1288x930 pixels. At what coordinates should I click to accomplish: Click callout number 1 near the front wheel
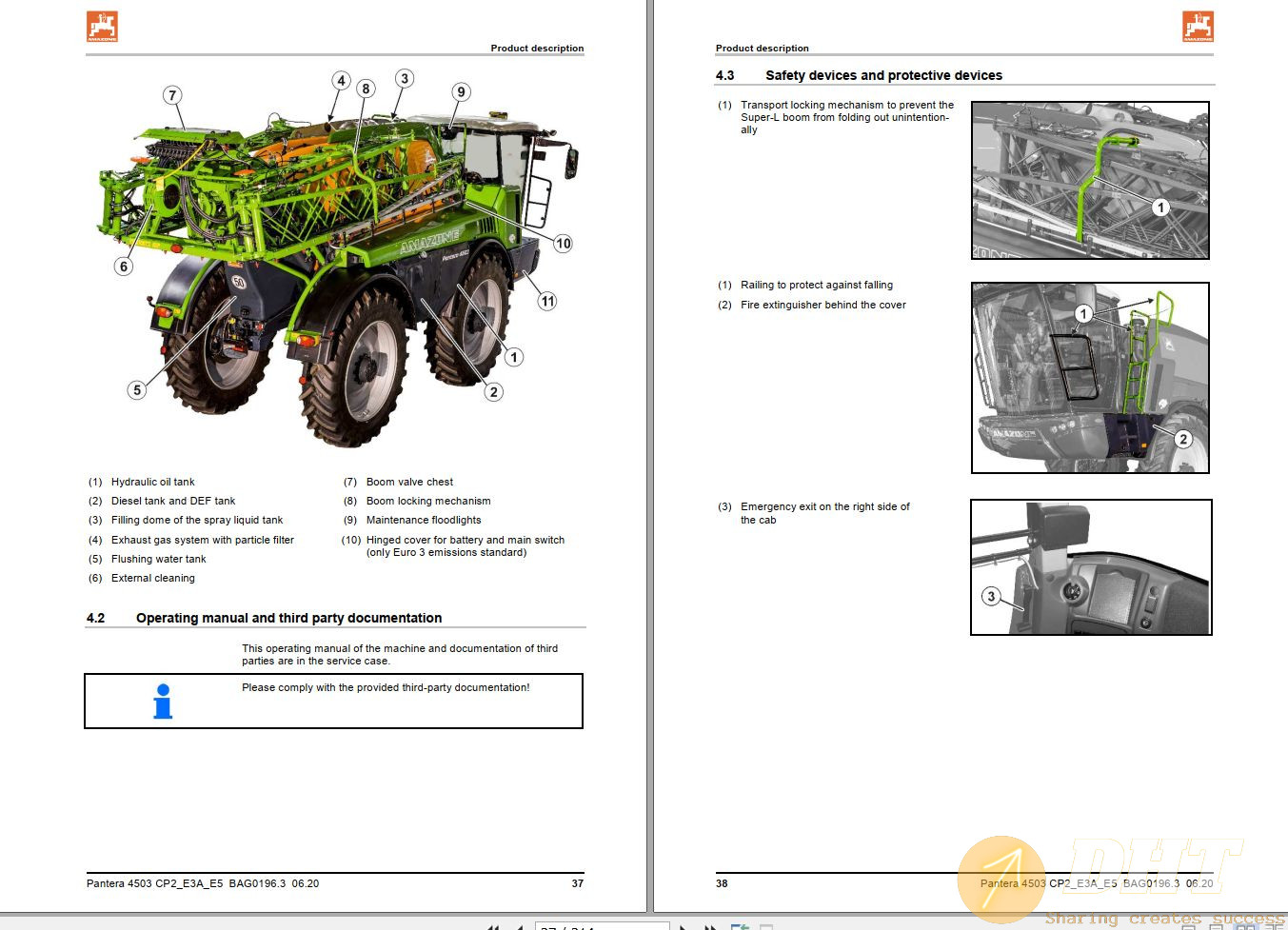[514, 357]
